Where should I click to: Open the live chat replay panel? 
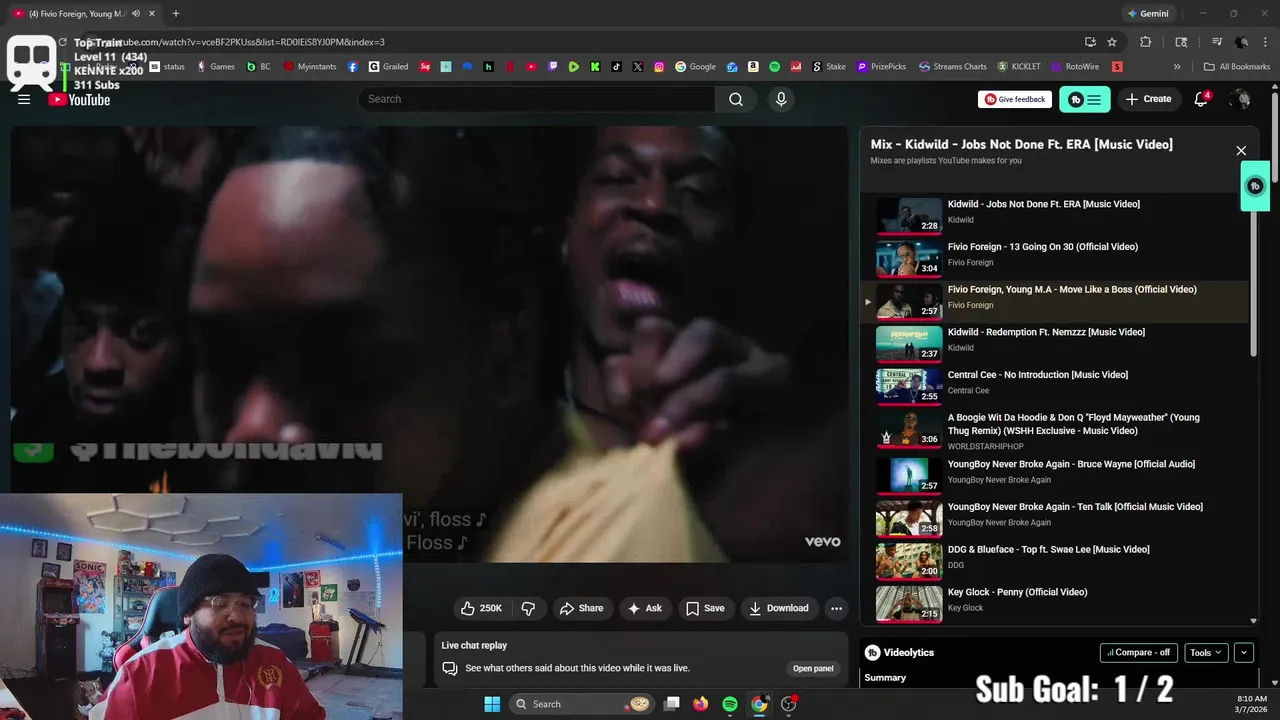pos(813,668)
